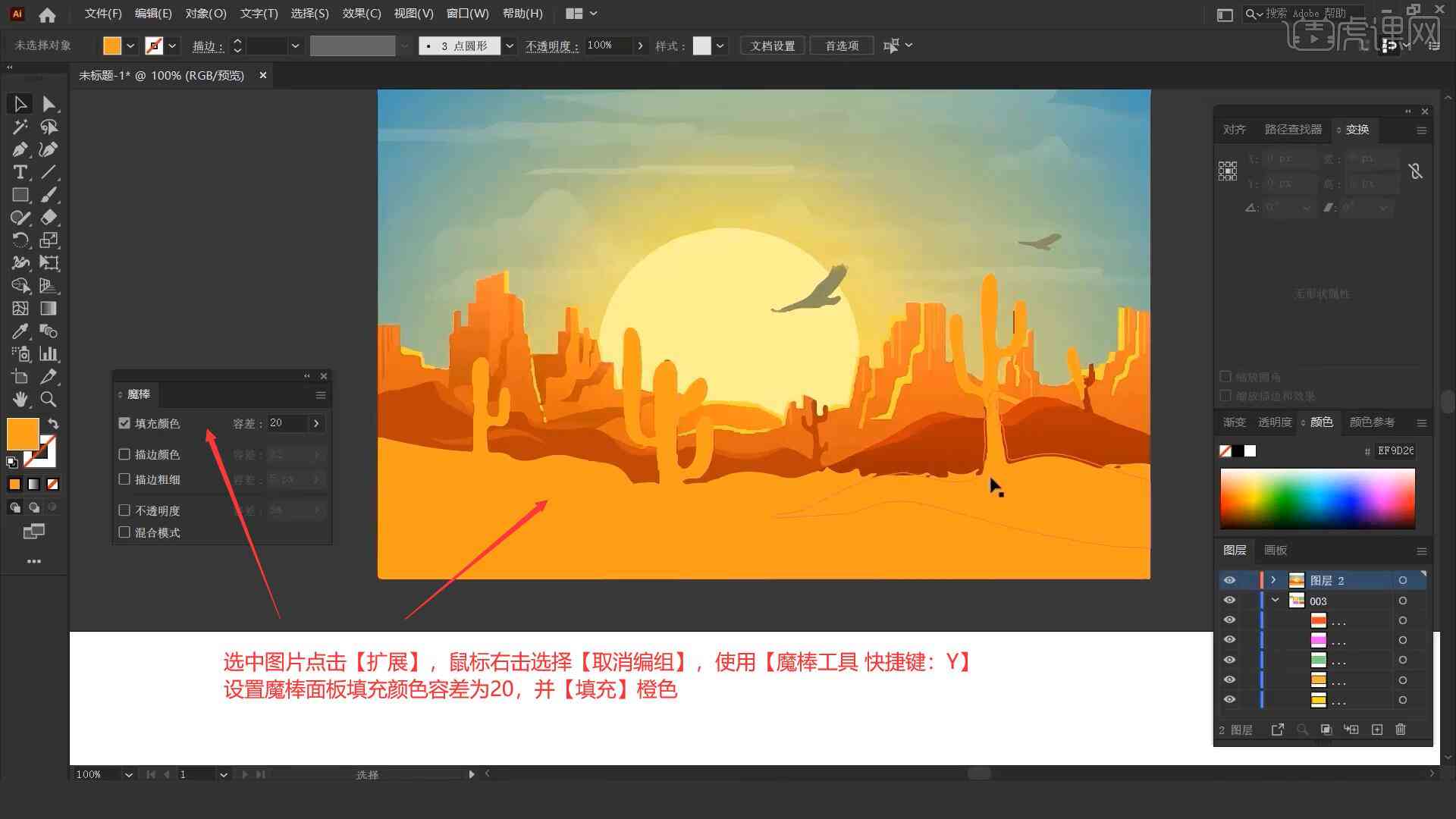This screenshot has height=819, width=1456.
Task: Enable 填充颜色 checkbox in Magic Wand
Action: click(125, 423)
